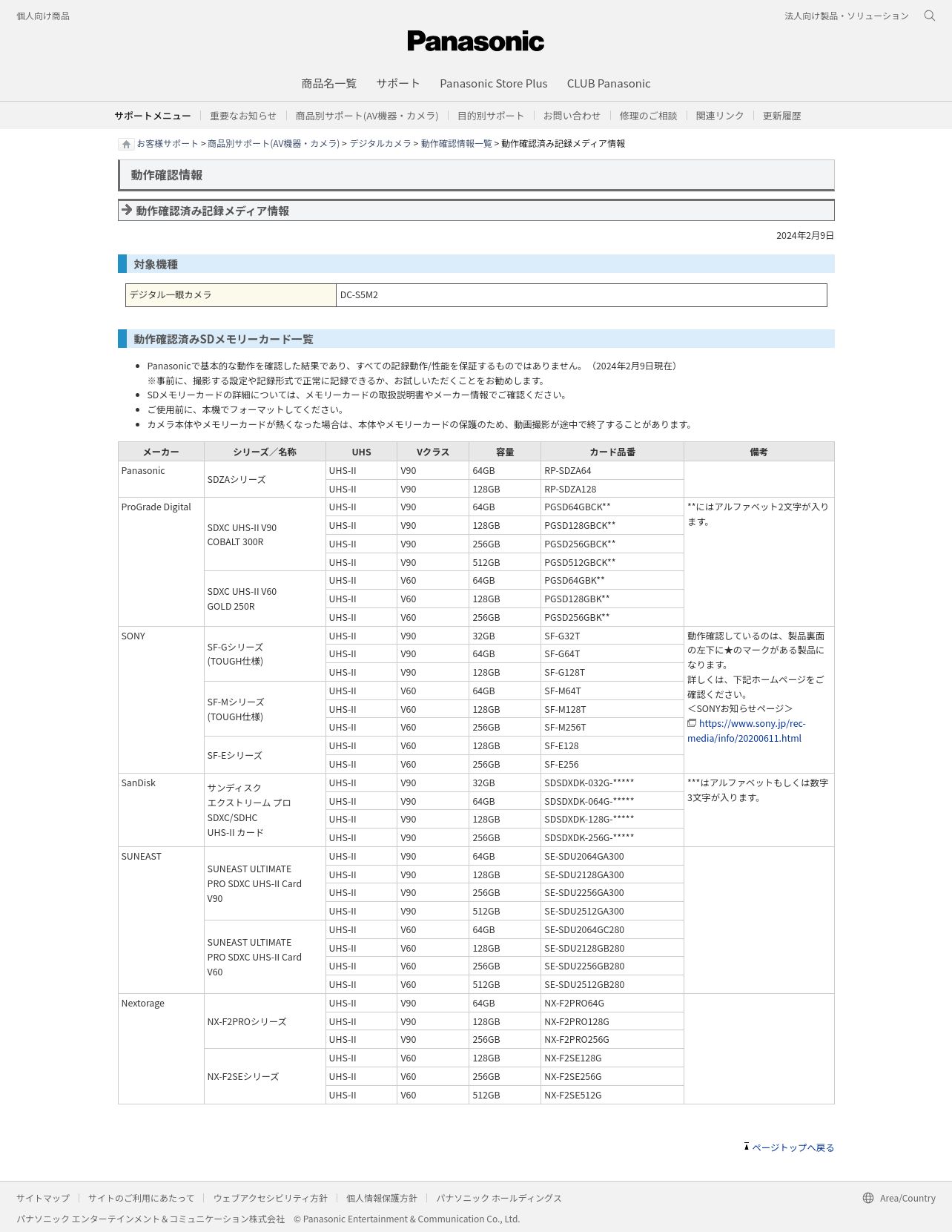Open サイトマップ footer link
This screenshot has width=952, height=1232.
click(x=43, y=1198)
